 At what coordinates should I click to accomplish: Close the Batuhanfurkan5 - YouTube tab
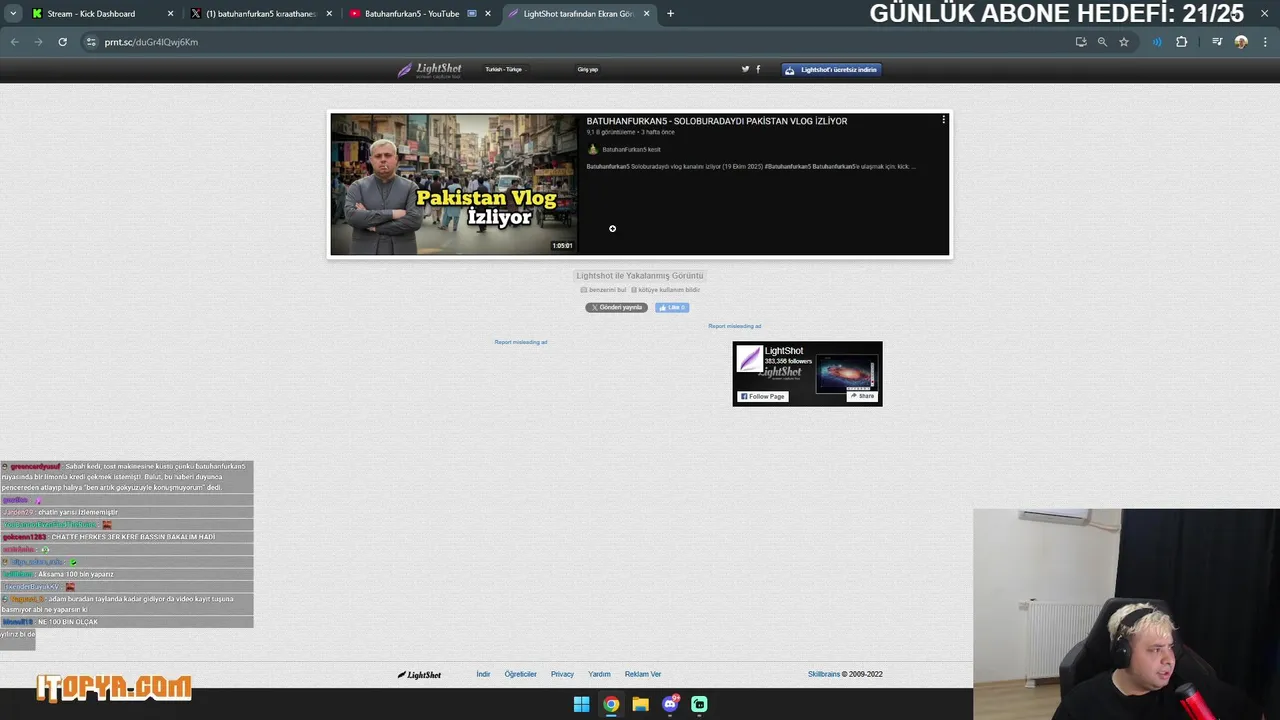(488, 14)
